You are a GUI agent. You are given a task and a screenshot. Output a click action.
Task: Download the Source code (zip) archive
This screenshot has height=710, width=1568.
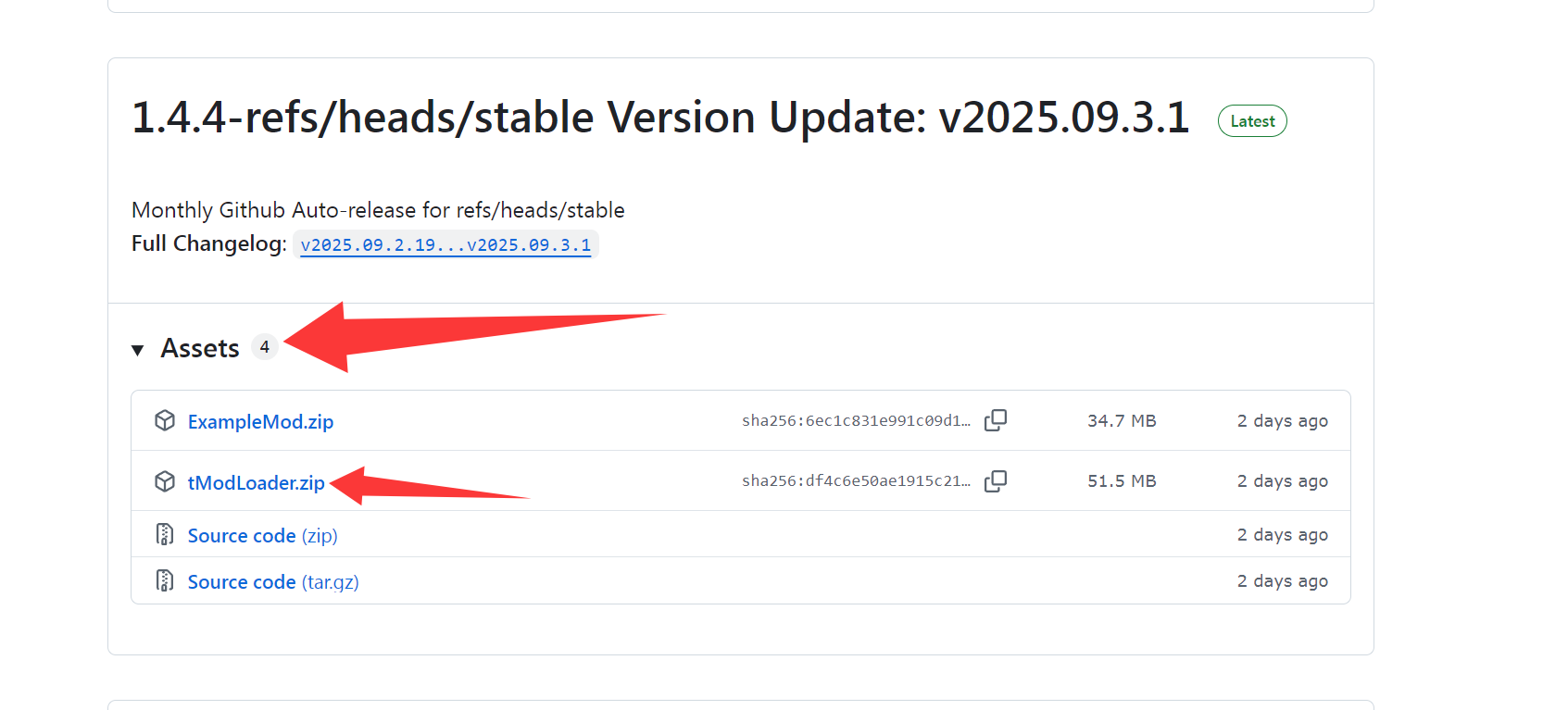(262, 536)
